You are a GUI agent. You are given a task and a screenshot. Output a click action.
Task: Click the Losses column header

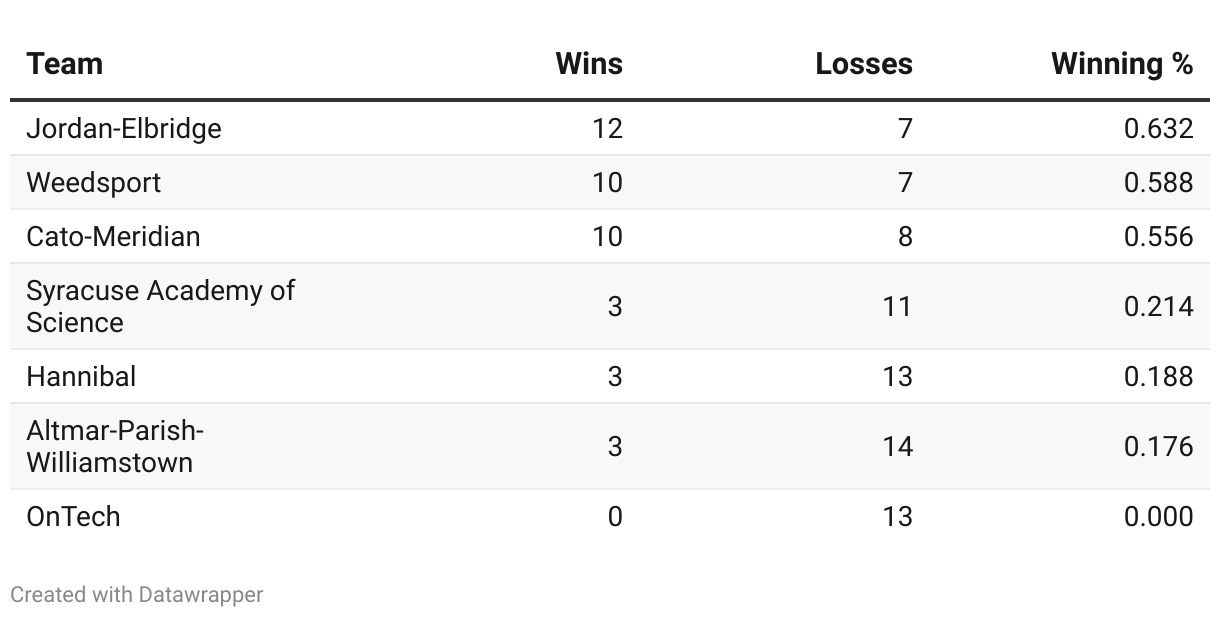(x=864, y=64)
